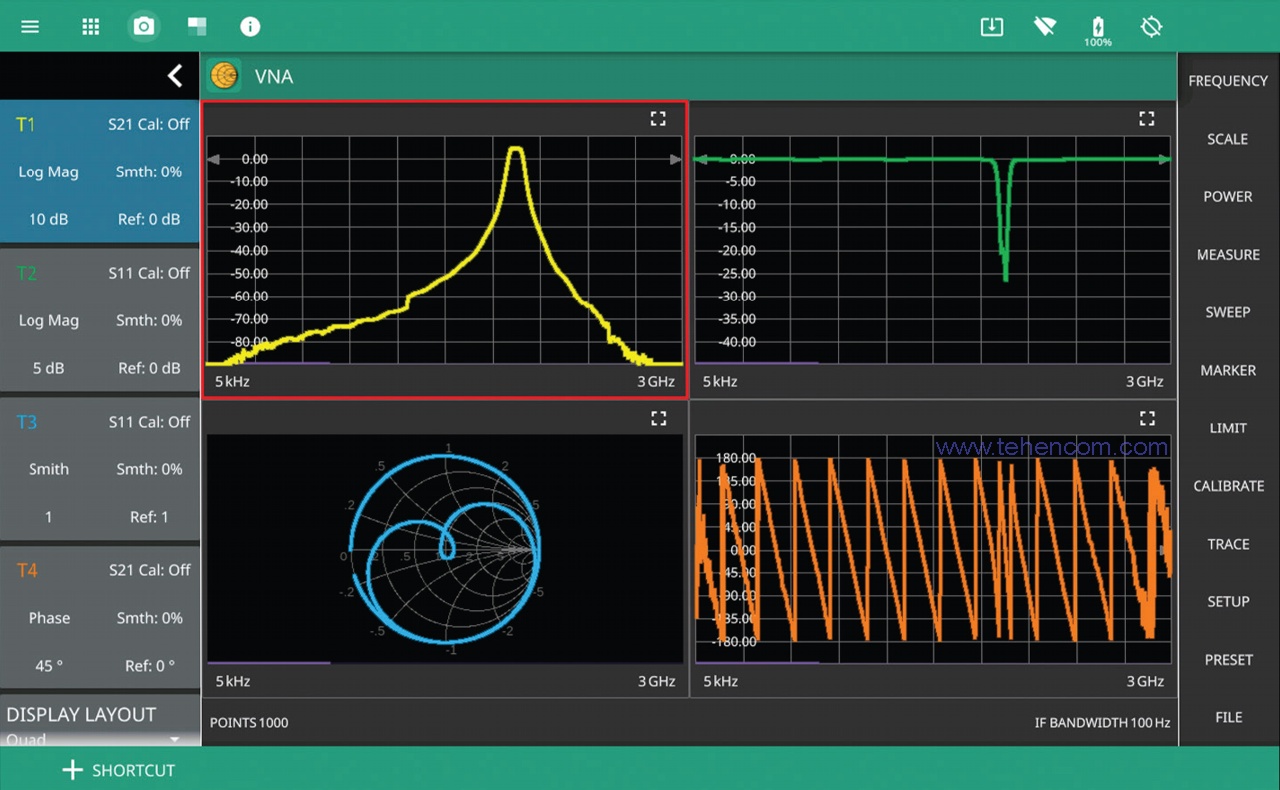Image resolution: width=1280 pixels, height=790 pixels.
Task: Open the FILE menu
Action: (1228, 717)
